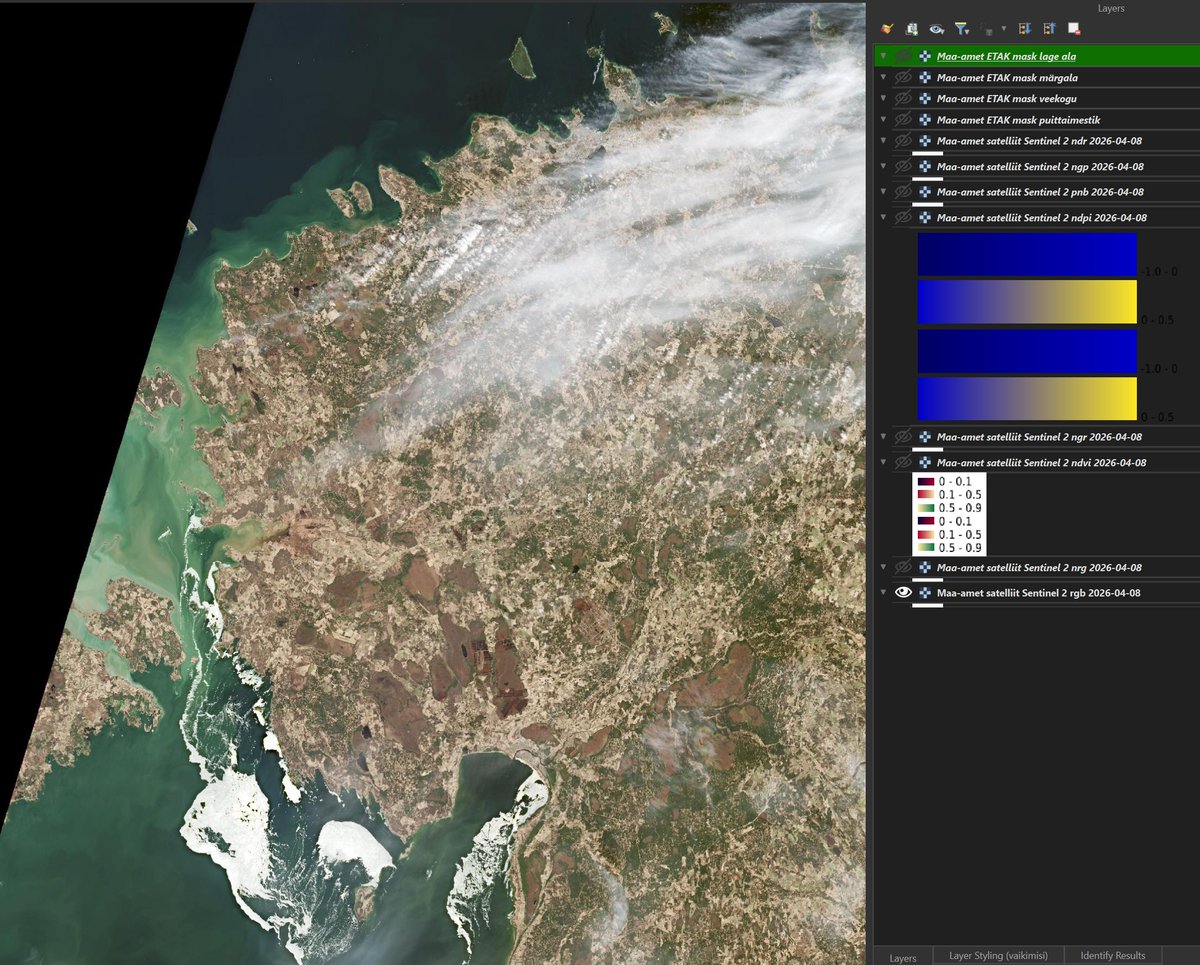Screen dimensions: 1200x965
Task: Switch to Layer Styling (vaikimisi) tab
Action: pos(998,955)
